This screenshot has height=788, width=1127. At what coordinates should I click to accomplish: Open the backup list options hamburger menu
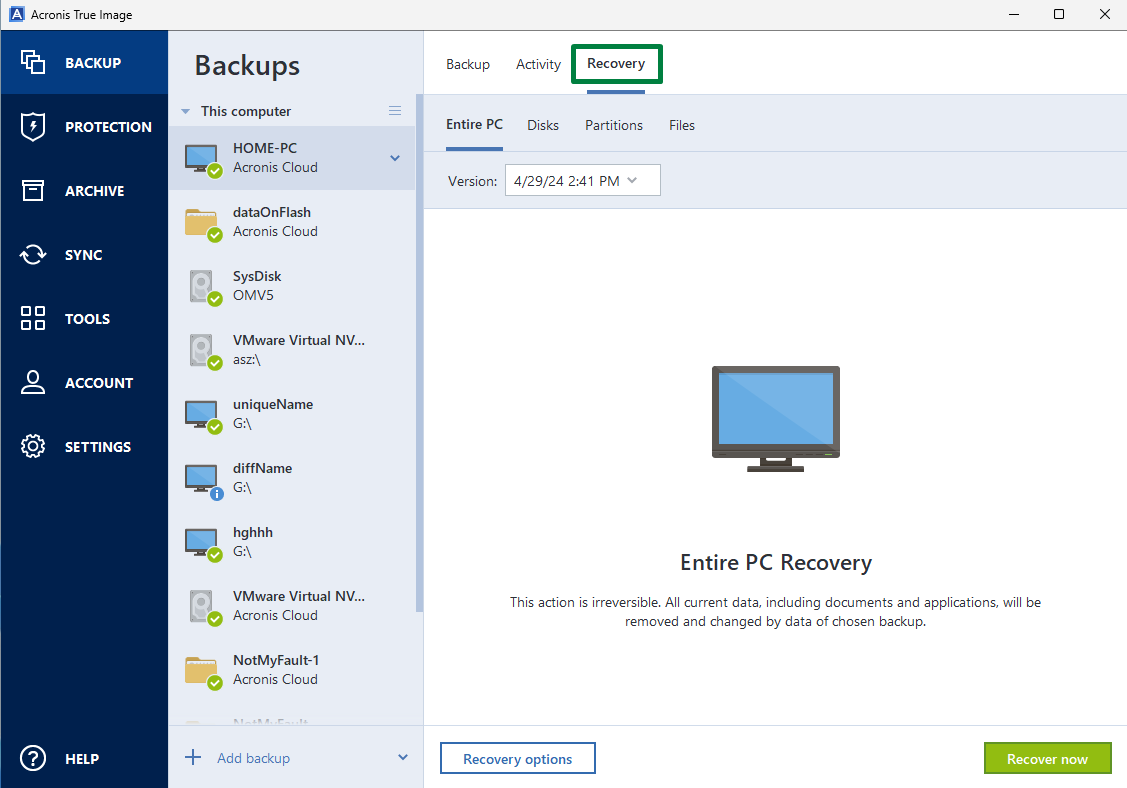coord(395,110)
